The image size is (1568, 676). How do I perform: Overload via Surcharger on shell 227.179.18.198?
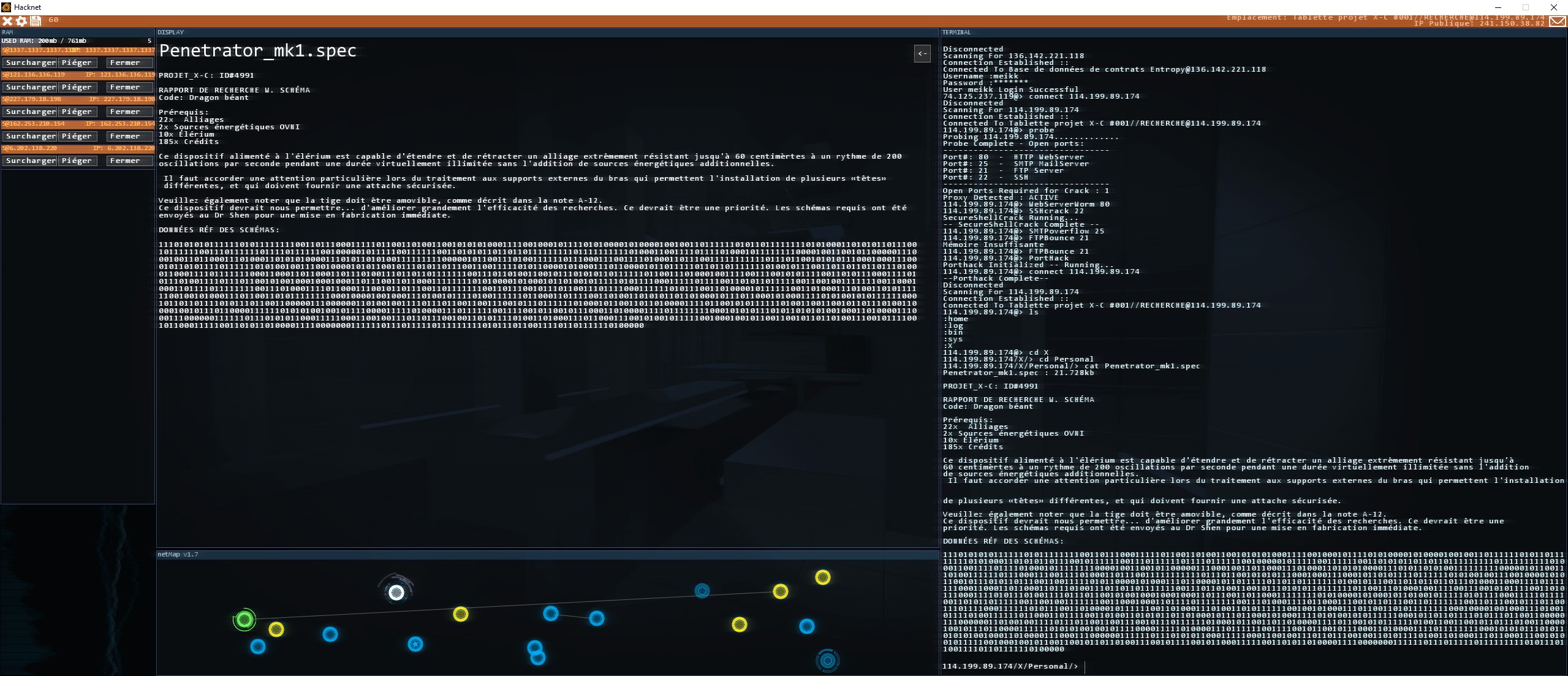tap(31, 112)
